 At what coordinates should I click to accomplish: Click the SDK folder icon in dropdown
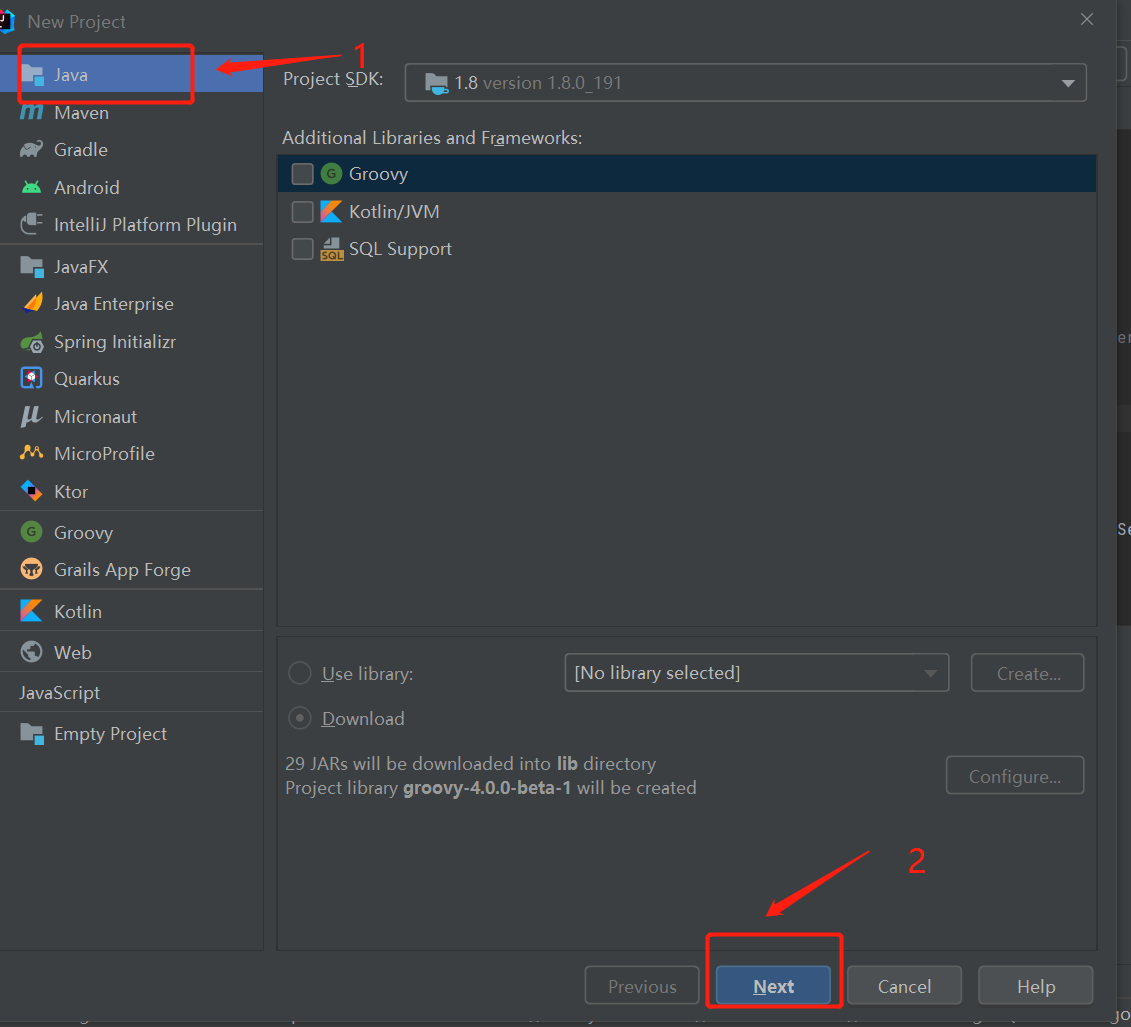(436, 83)
